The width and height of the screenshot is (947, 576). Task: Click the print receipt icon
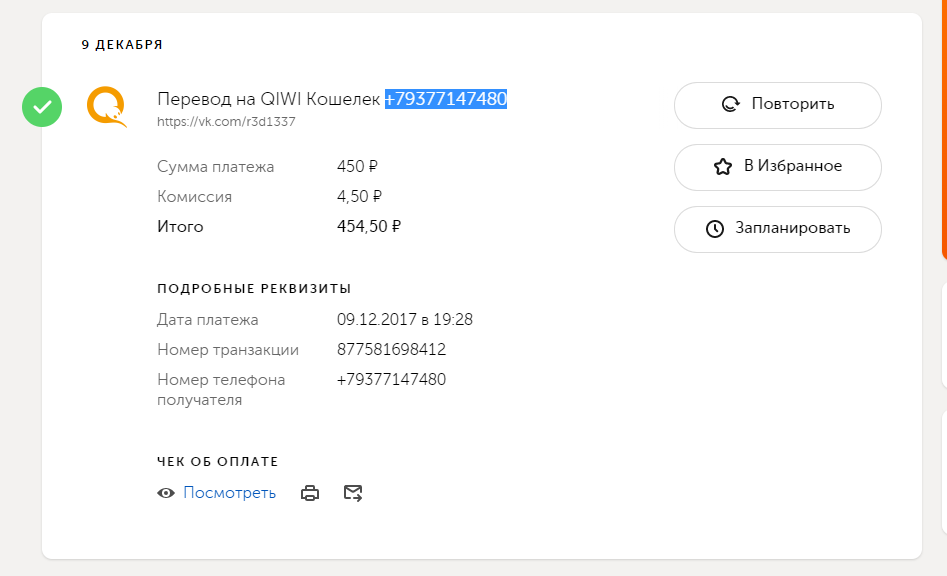point(310,493)
